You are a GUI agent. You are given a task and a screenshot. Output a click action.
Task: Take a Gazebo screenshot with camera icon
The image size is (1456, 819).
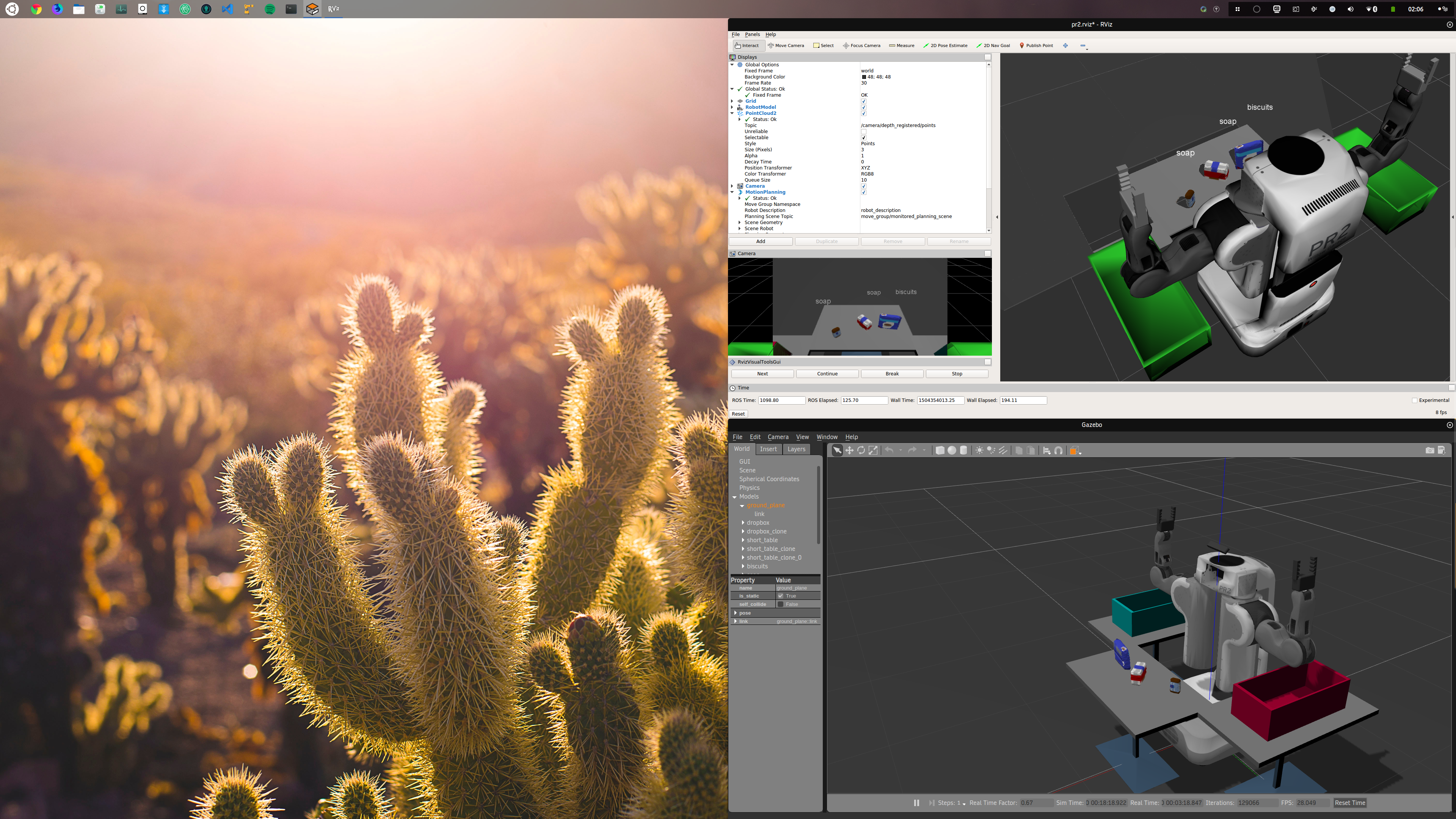coord(1429,450)
